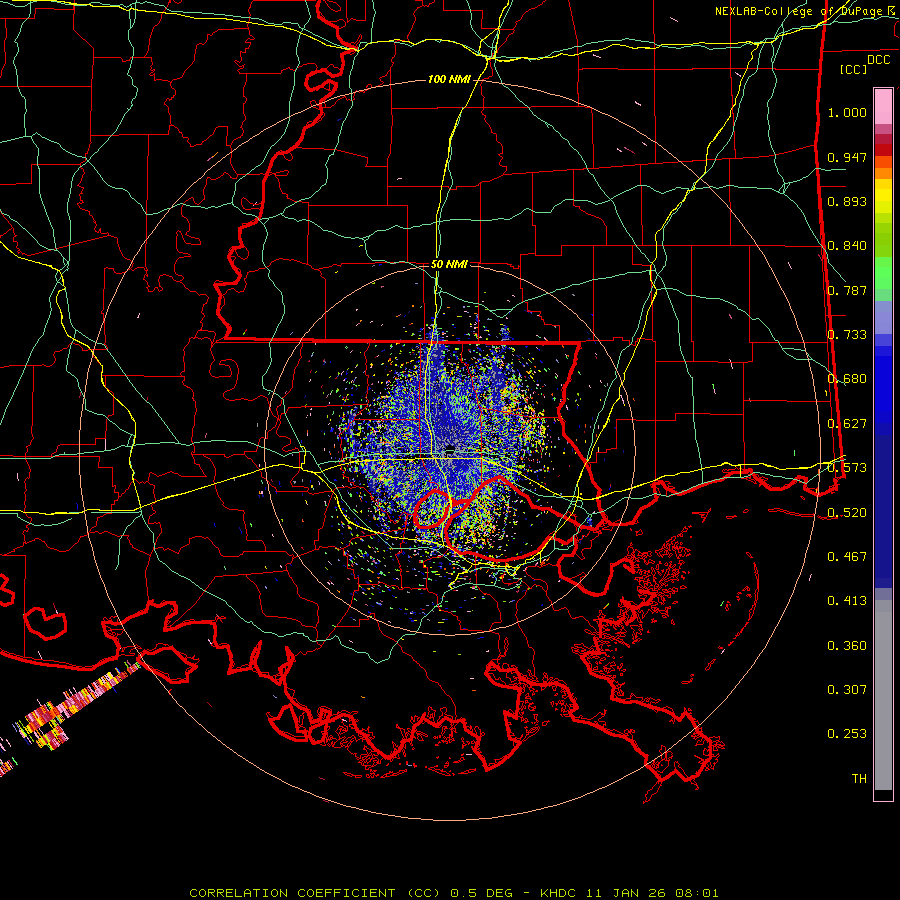900x900 pixels.
Task: Select the 0.947 scale value
Action: [x=847, y=157]
